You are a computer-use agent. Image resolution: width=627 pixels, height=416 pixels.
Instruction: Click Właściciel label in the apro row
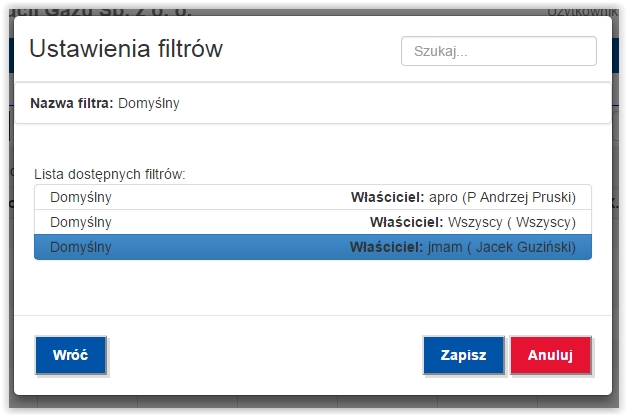(387, 197)
